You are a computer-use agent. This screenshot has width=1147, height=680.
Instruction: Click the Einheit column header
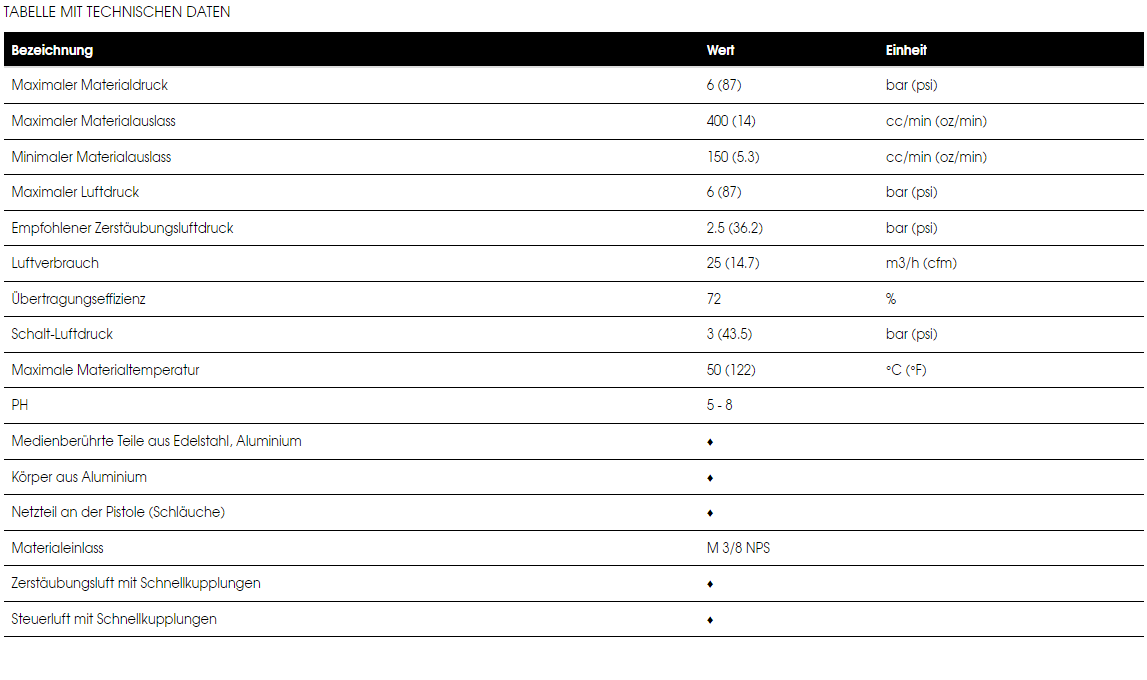[906, 50]
